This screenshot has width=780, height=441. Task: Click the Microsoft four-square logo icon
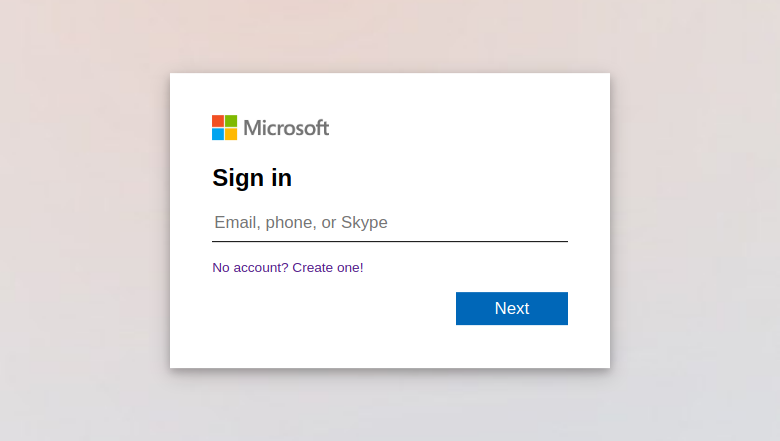click(224, 128)
